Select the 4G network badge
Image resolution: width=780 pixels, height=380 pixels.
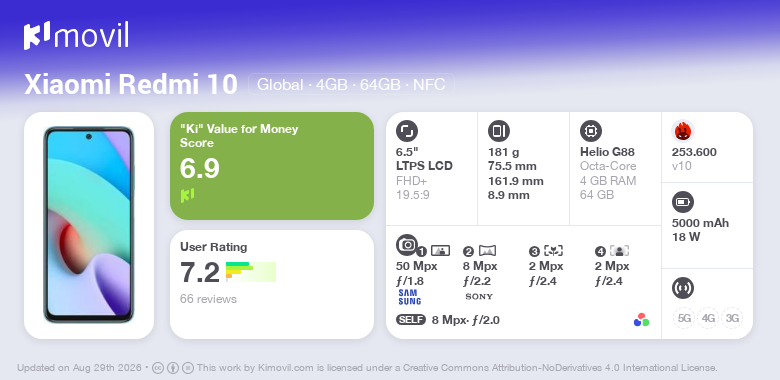point(708,318)
